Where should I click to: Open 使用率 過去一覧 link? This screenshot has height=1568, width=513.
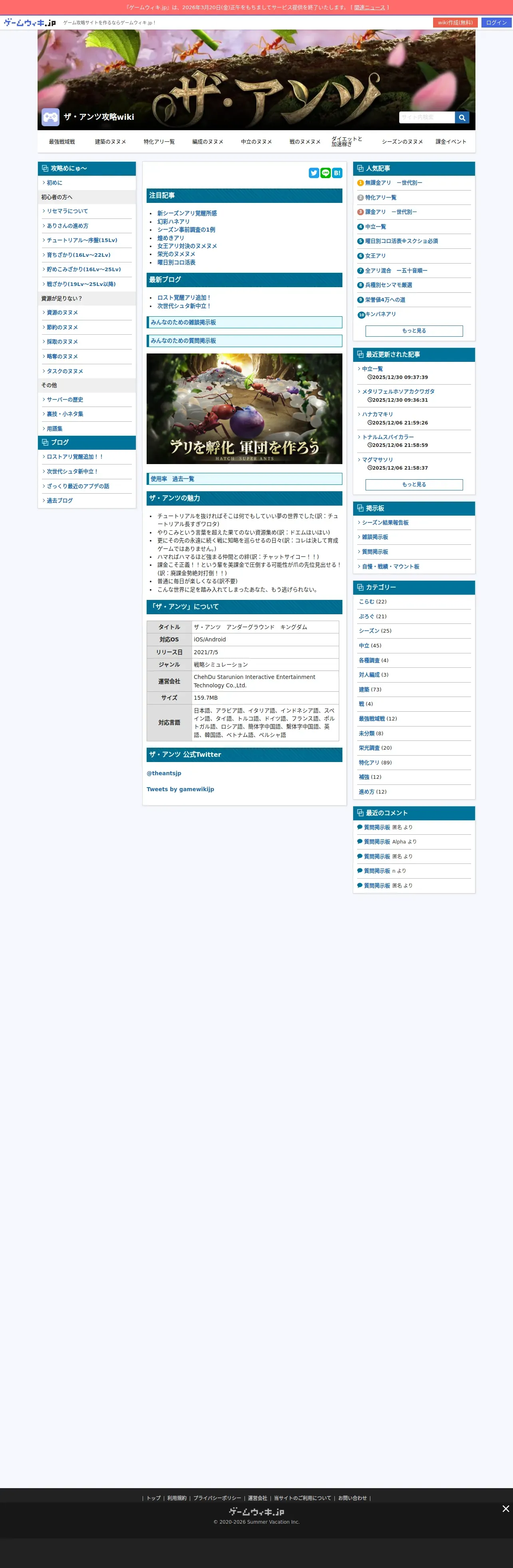pyautogui.click(x=245, y=479)
